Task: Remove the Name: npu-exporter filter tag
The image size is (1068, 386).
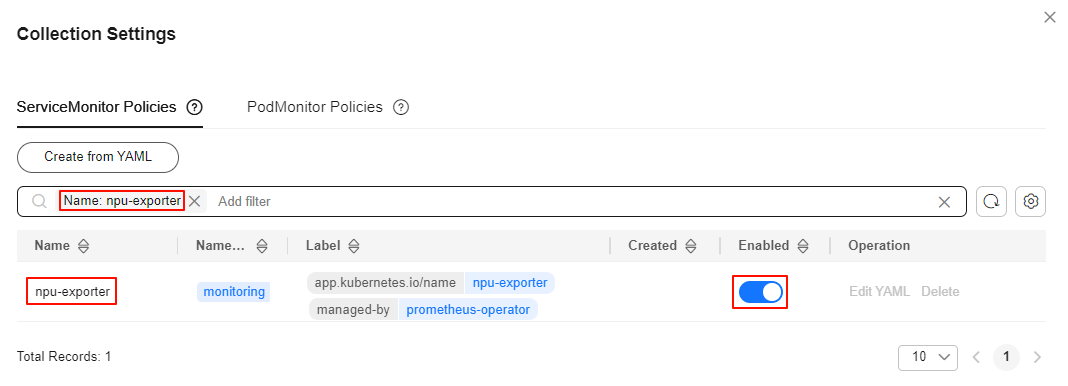Action: click(x=195, y=202)
